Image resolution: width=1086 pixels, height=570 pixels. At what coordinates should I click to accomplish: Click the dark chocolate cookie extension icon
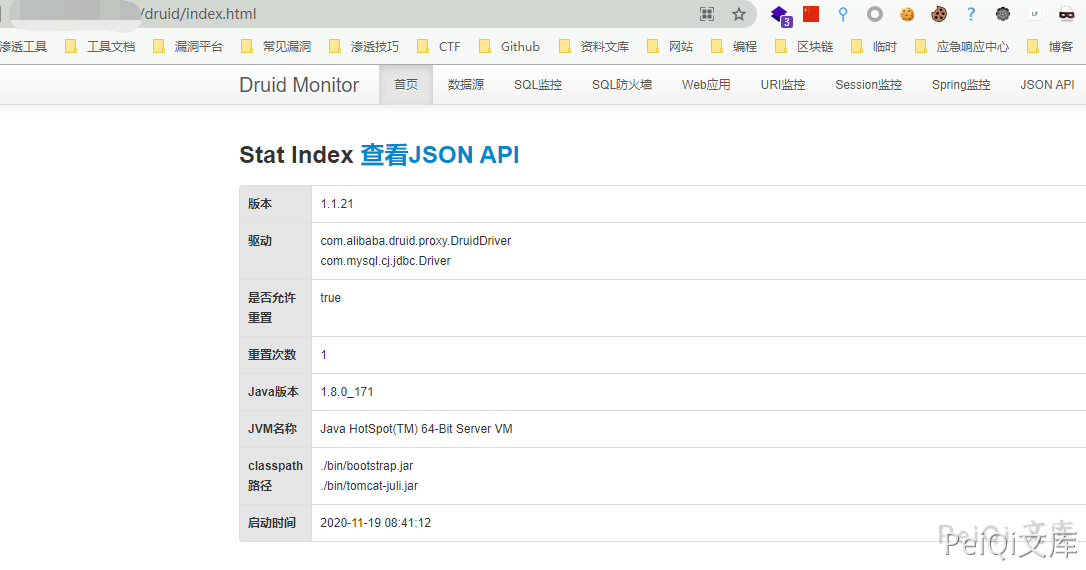(939, 14)
